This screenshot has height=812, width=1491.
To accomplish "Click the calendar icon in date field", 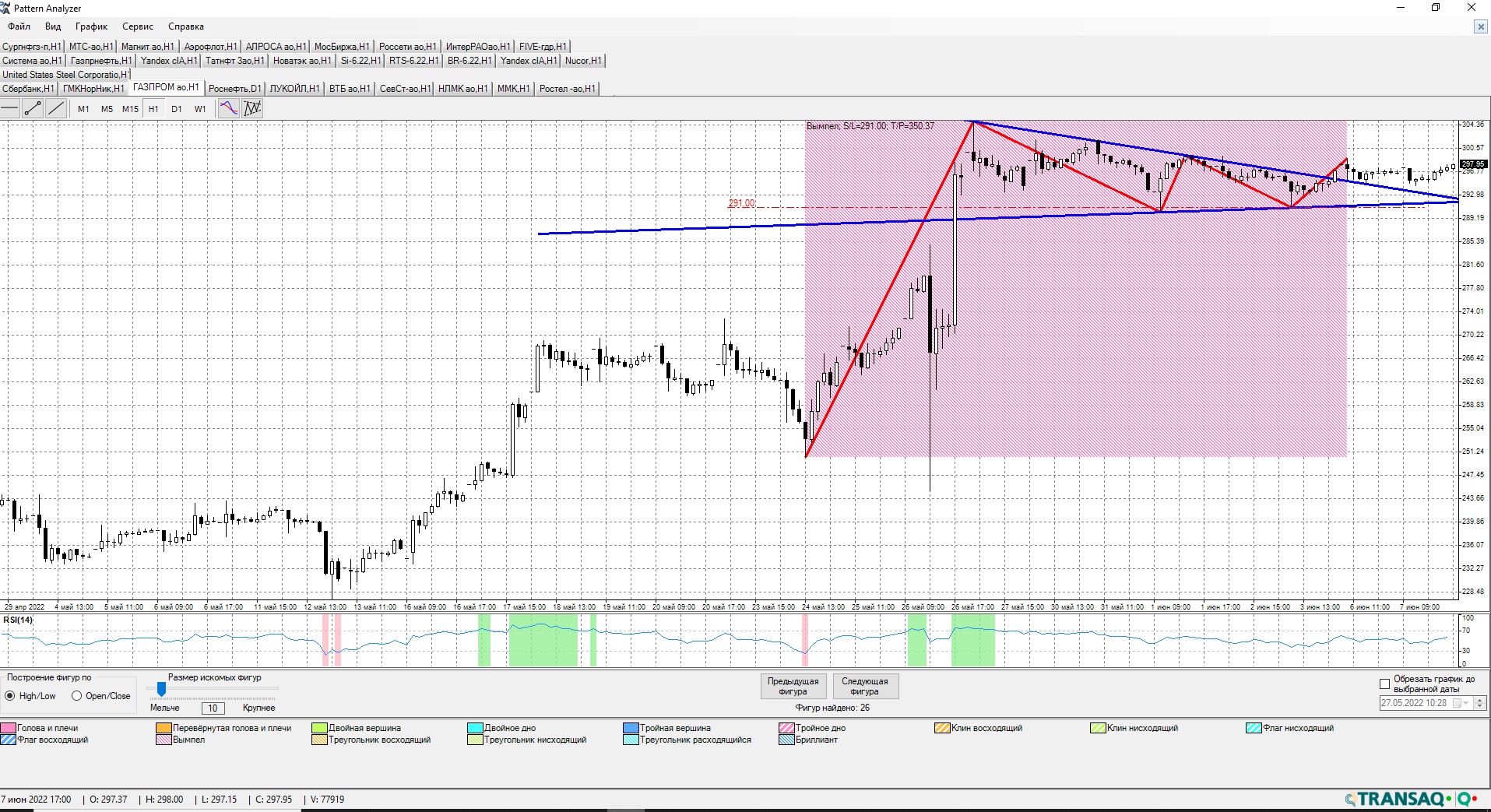I will click(1458, 703).
